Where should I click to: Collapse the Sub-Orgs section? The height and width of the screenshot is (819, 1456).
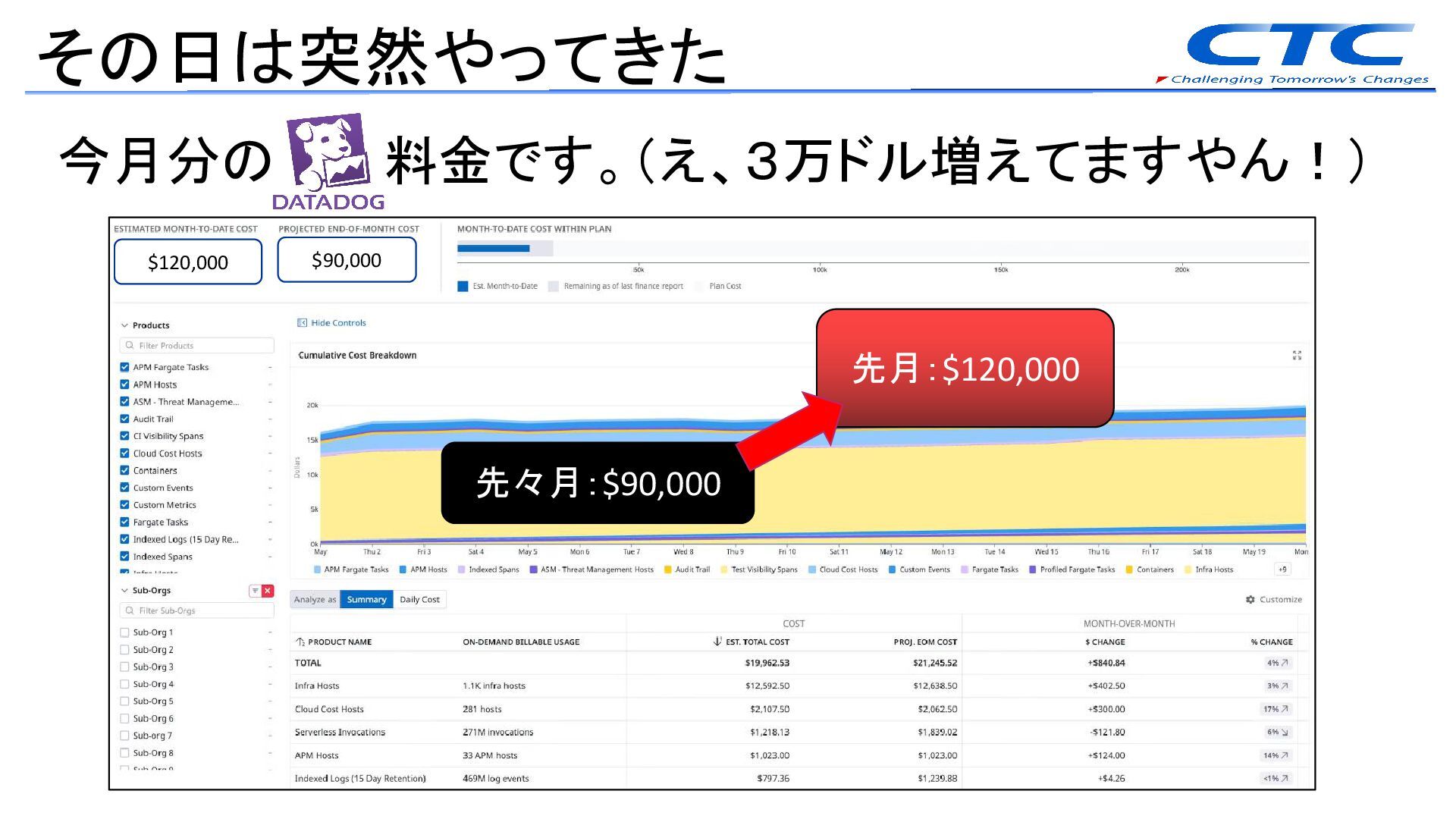pos(124,591)
